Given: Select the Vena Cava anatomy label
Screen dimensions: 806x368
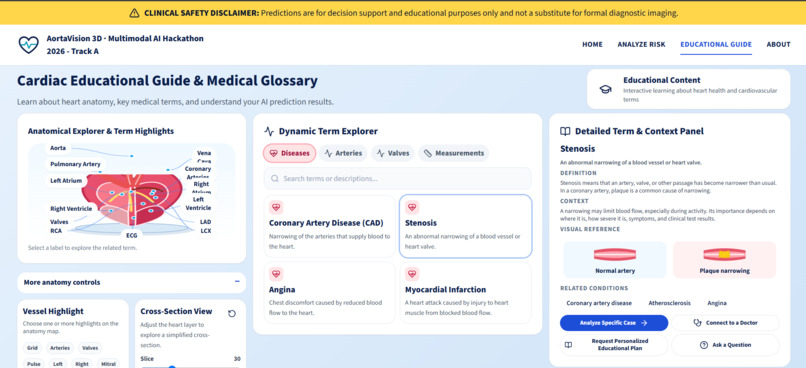Looking at the screenshot, I should pos(204,157).
